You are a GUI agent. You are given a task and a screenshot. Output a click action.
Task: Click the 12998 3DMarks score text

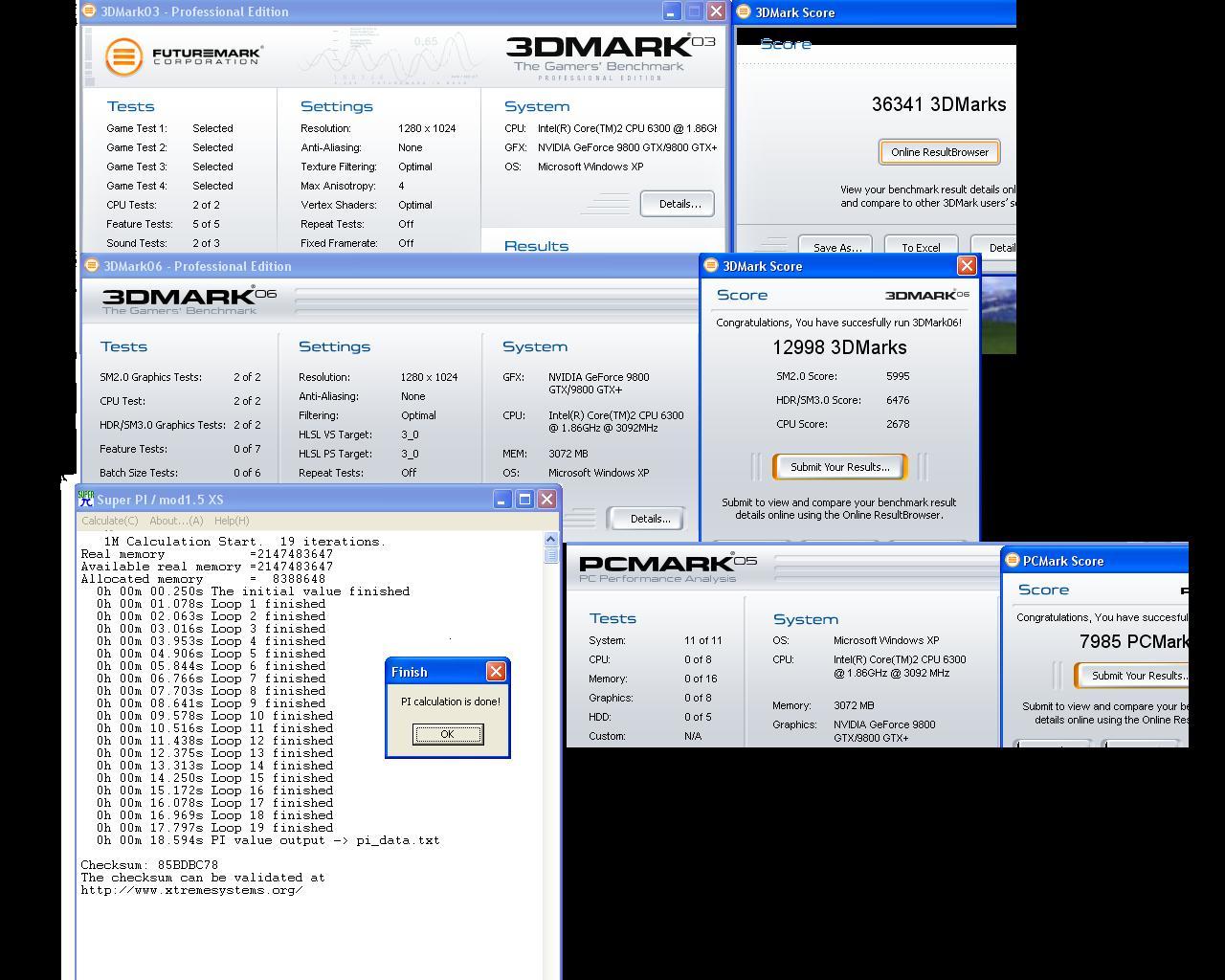tap(839, 347)
